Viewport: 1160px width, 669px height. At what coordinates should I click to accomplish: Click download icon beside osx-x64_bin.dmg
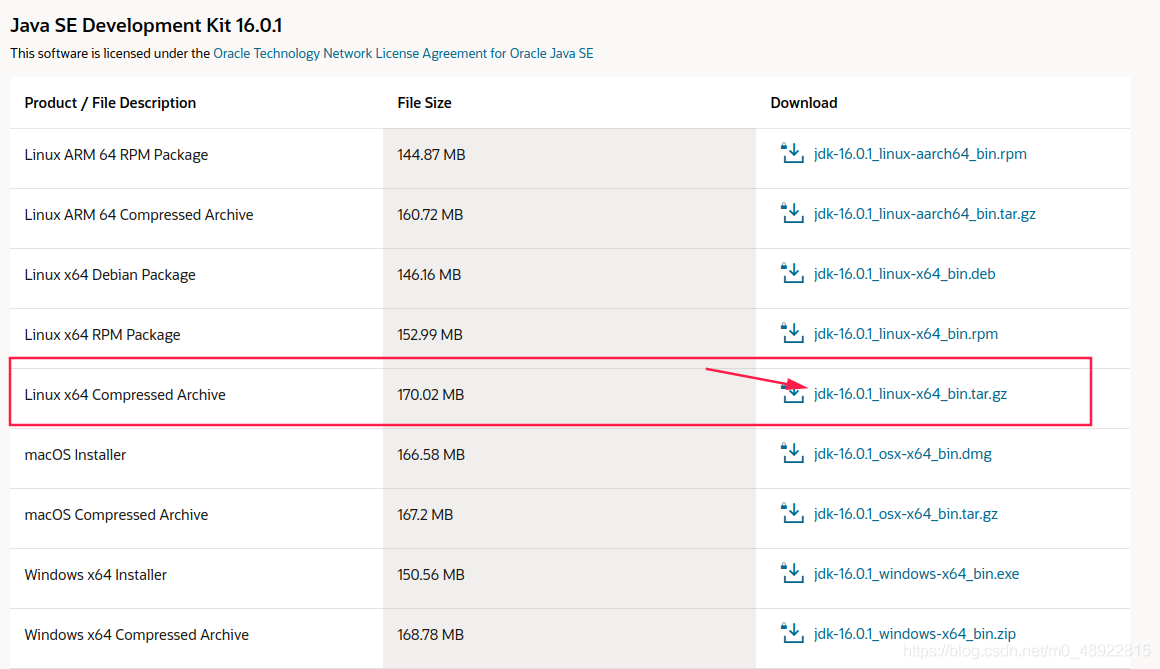[792, 453]
